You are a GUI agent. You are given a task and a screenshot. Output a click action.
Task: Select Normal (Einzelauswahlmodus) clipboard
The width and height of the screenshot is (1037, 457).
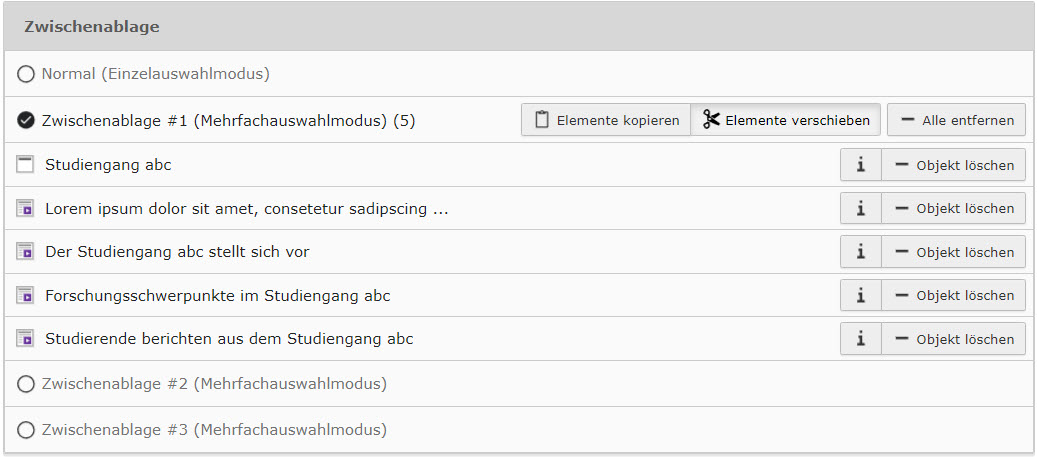point(26,74)
